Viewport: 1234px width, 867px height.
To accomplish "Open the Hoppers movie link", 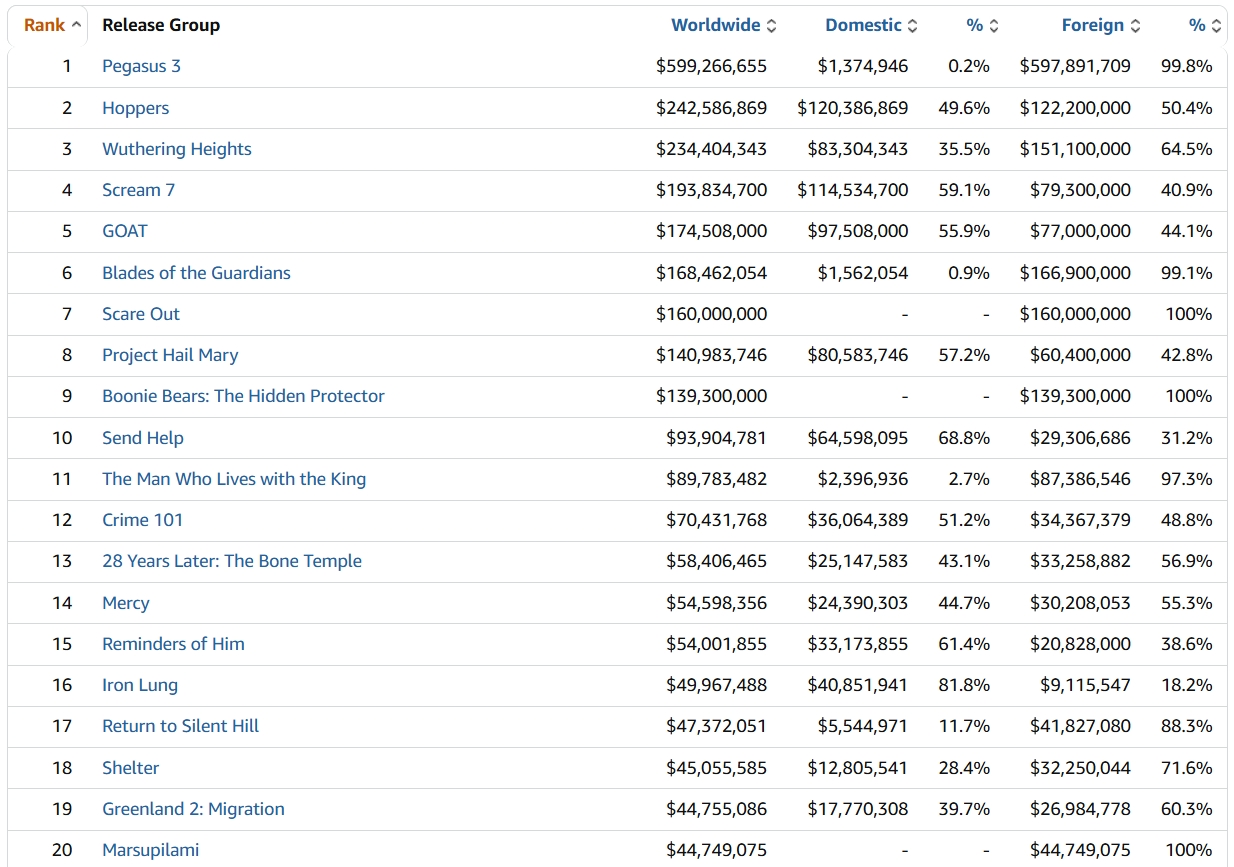I will [135, 108].
